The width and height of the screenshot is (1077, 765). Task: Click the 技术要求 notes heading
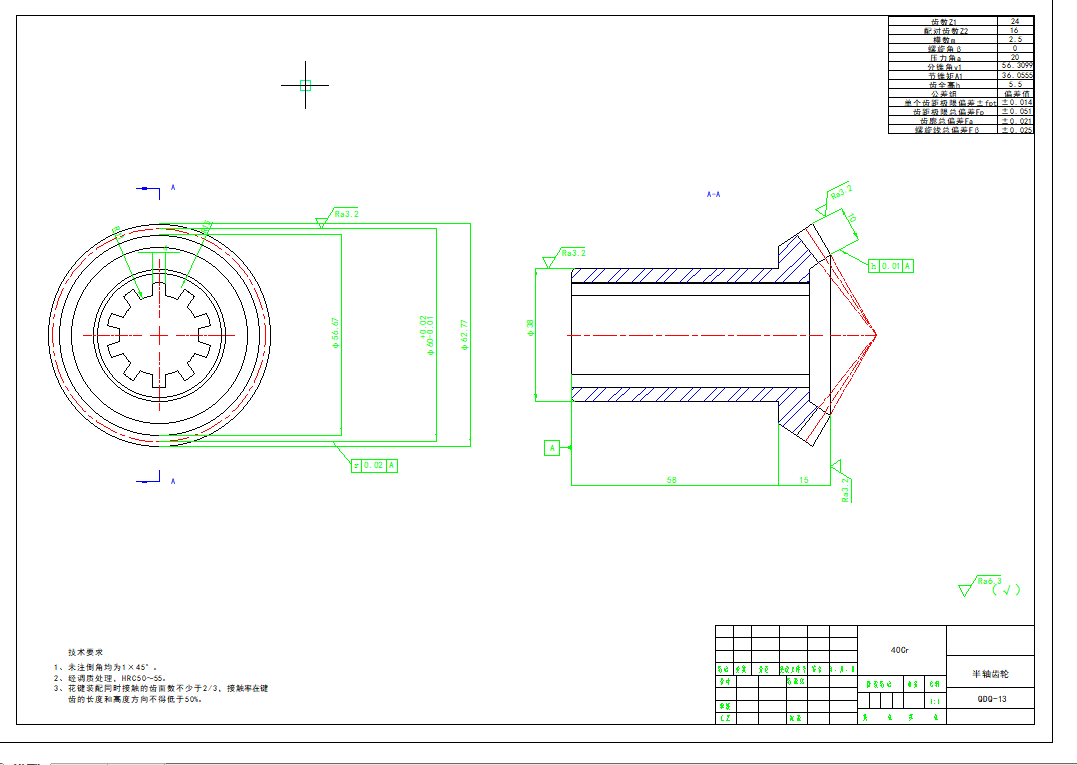(x=83, y=651)
